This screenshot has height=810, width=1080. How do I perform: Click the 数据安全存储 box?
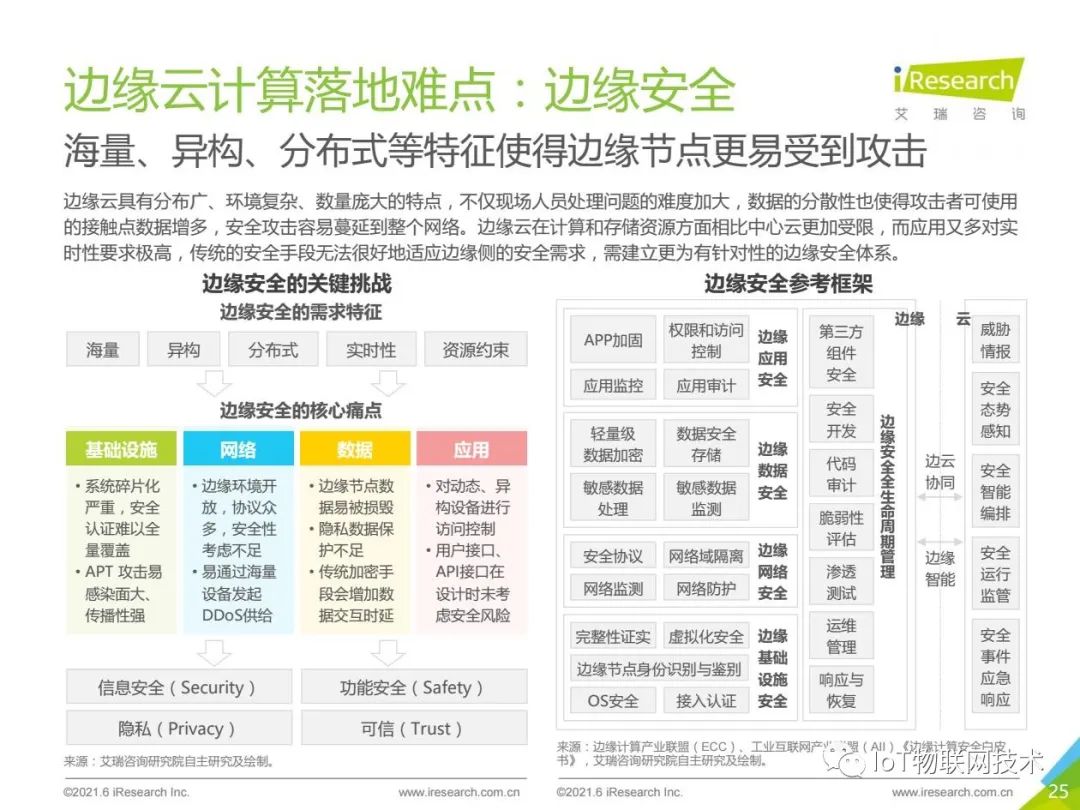706,444
